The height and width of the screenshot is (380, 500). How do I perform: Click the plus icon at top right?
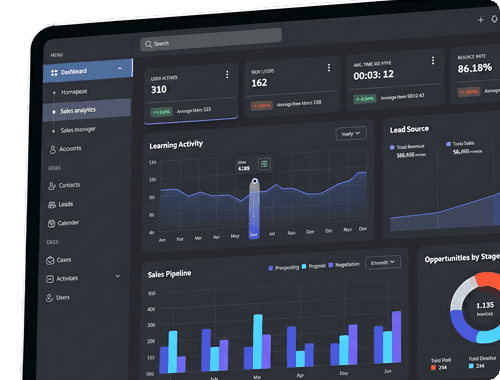coord(480,20)
